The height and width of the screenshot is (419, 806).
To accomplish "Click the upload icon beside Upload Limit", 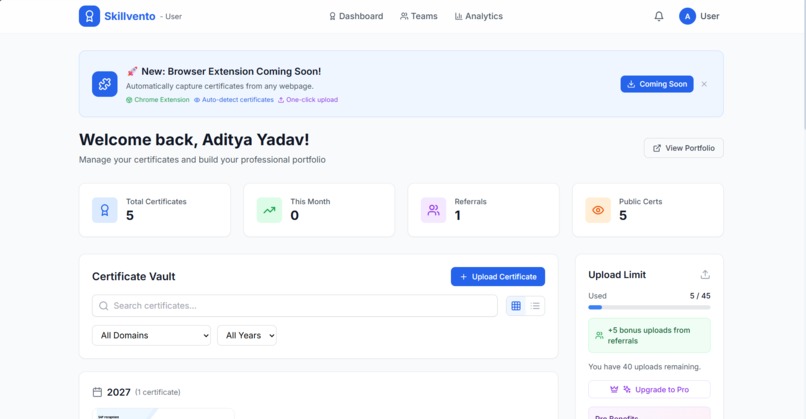I will (x=705, y=275).
